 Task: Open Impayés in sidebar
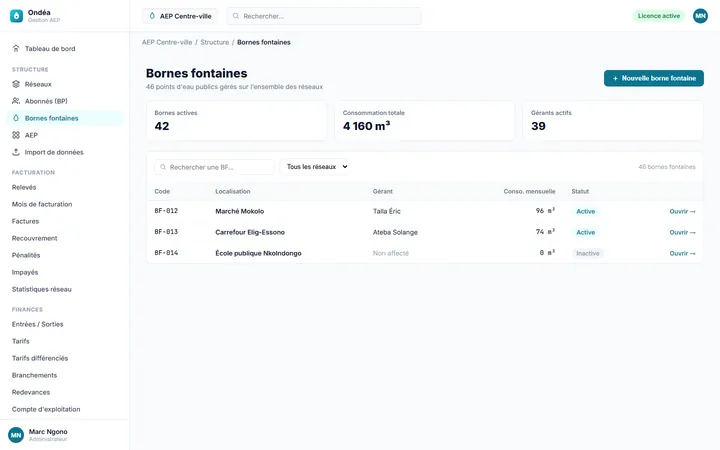coord(25,272)
